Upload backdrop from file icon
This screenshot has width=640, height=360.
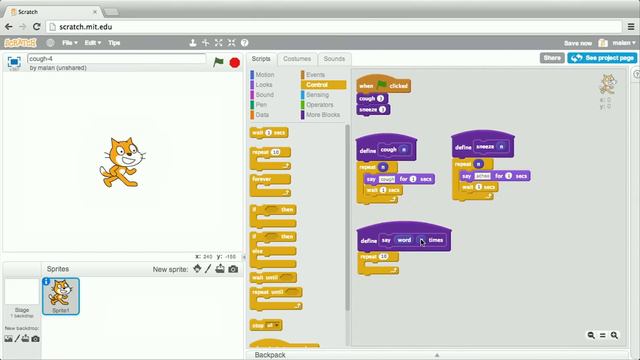coord(25,339)
